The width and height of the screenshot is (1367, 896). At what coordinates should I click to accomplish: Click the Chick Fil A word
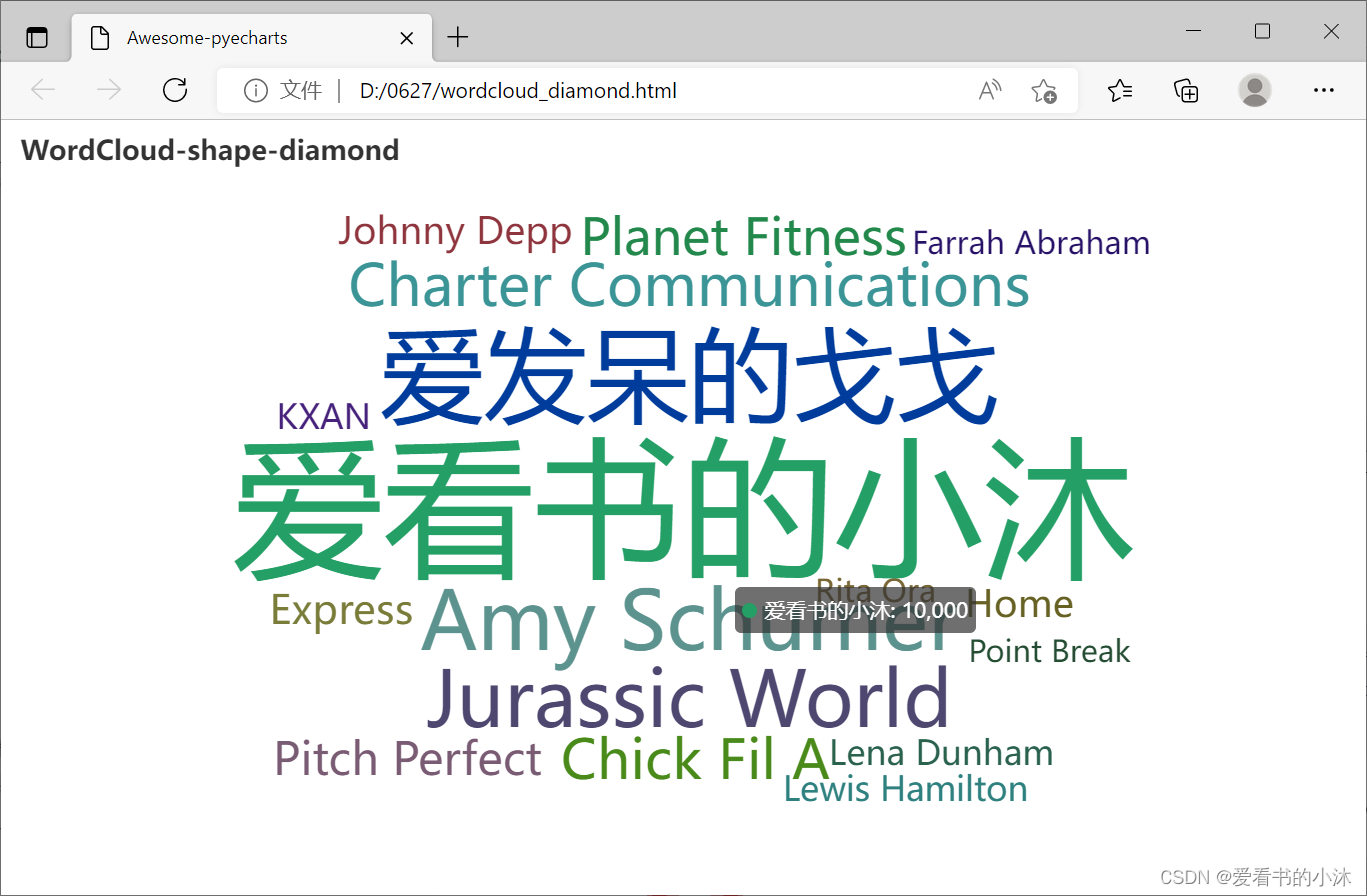[x=696, y=760]
